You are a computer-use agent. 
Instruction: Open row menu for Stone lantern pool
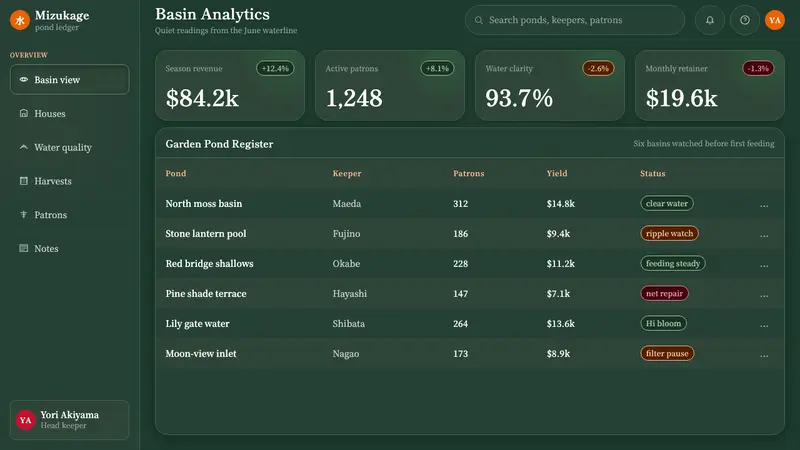point(764,235)
